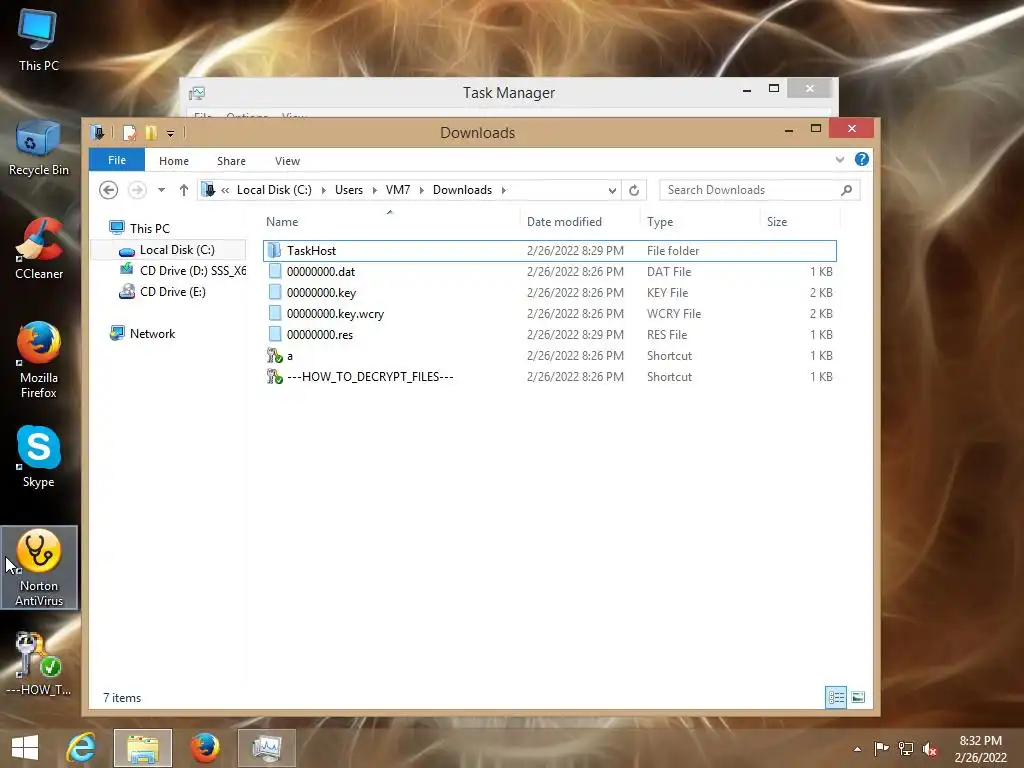Select the ---HOW_T... desktop shortcut

point(39,664)
